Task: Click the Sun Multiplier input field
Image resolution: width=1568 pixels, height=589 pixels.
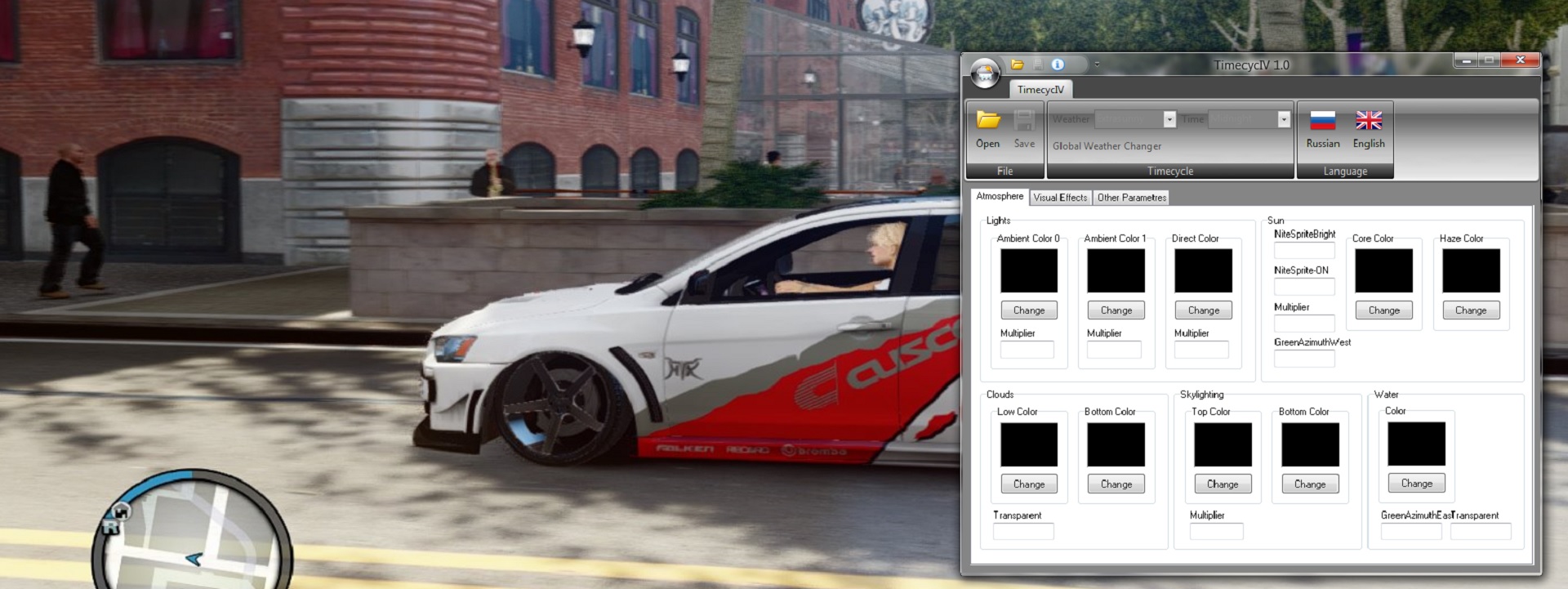Action: pos(1304,324)
